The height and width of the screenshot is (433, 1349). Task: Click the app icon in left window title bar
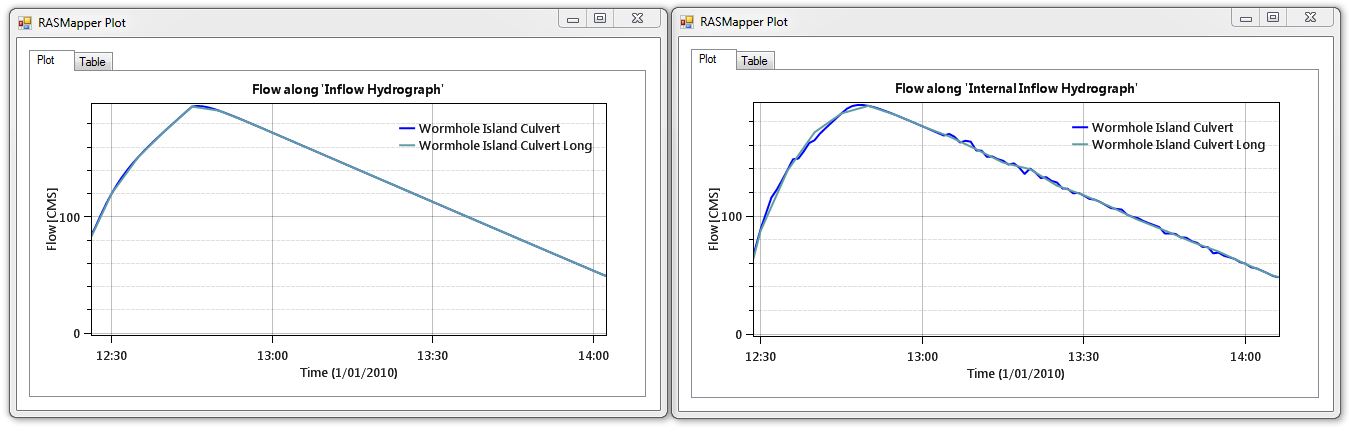pyautogui.click(x=25, y=22)
